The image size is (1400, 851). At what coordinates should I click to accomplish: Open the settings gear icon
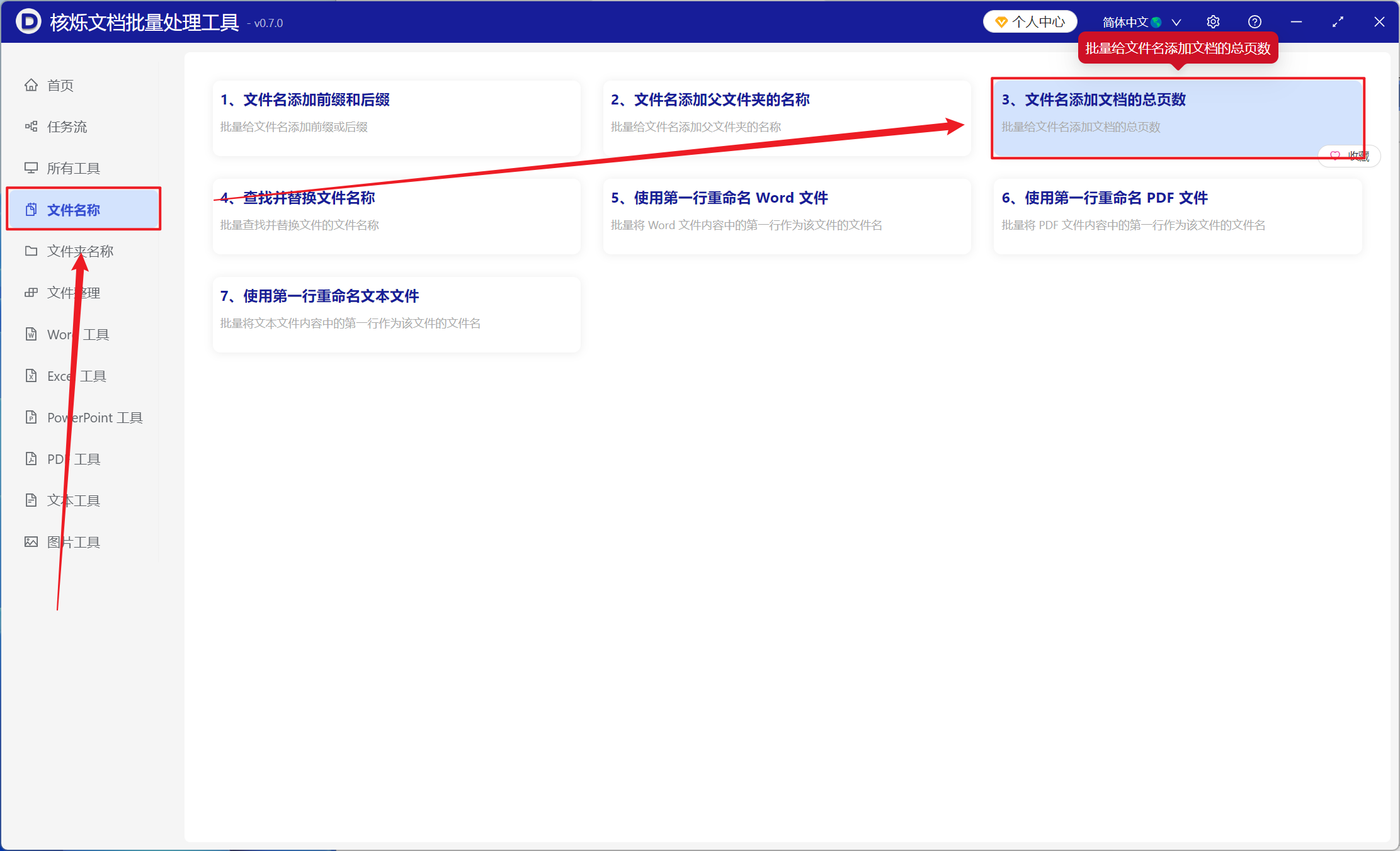click(1213, 22)
